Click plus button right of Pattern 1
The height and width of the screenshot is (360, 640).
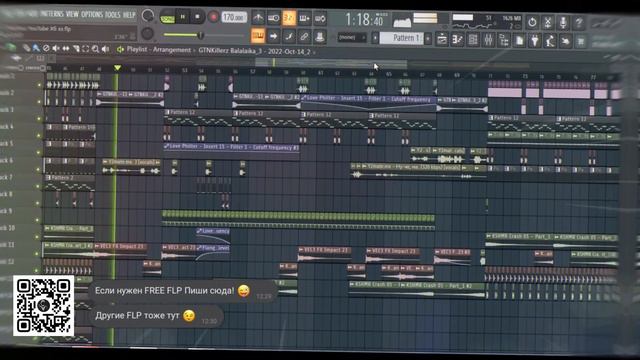(428, 39)
